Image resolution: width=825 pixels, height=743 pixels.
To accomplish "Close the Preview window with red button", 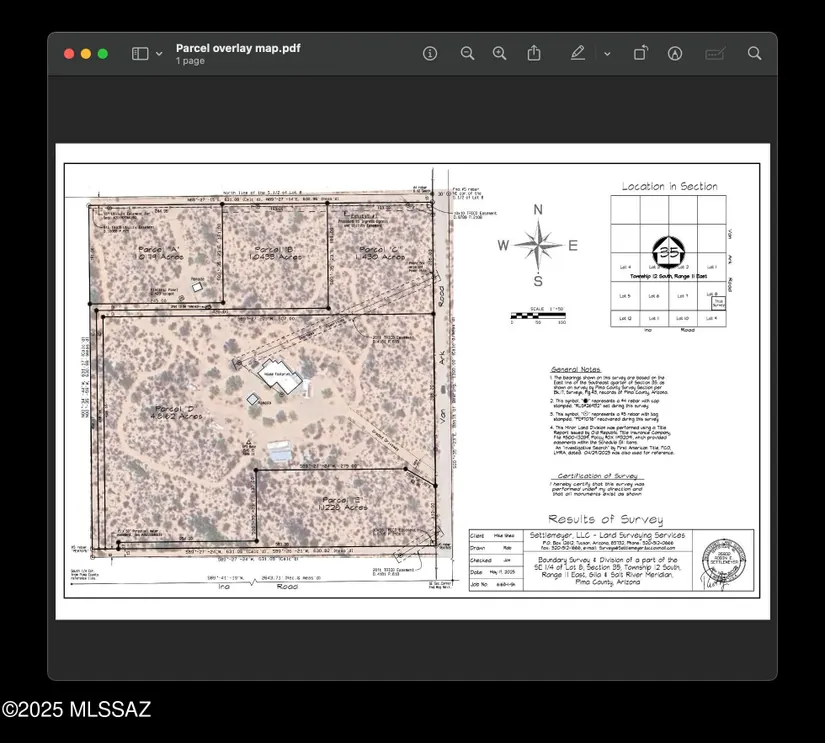I will tap(69, 54).
